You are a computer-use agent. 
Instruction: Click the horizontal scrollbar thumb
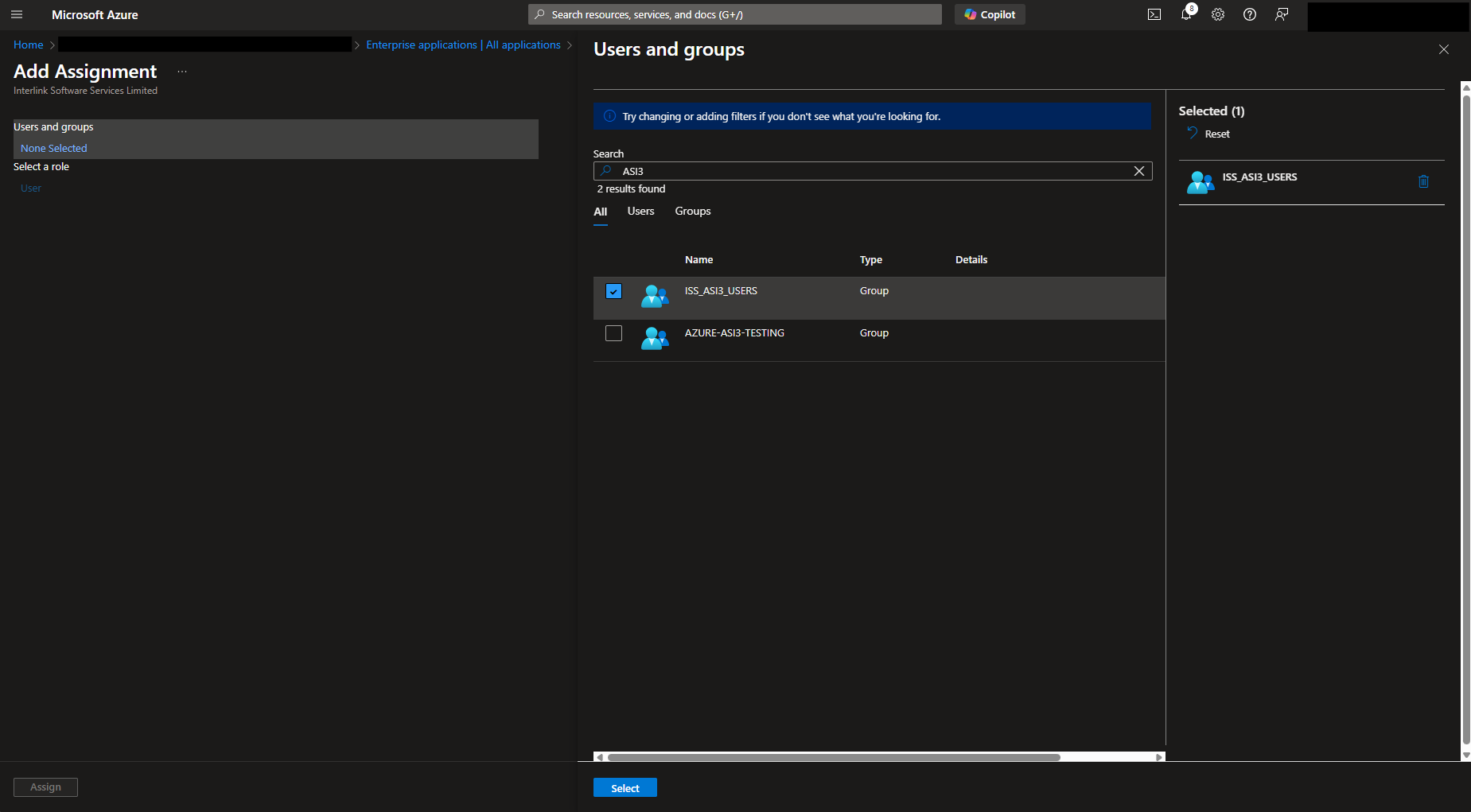(x=833, y=757)
